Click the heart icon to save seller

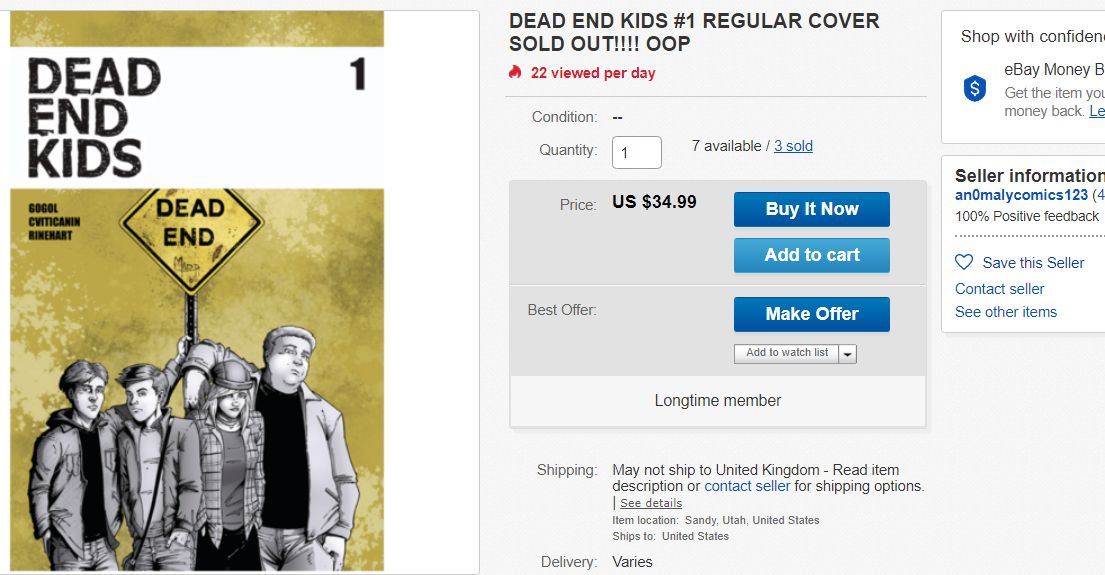pyautogui.click(x=964, y=263)
